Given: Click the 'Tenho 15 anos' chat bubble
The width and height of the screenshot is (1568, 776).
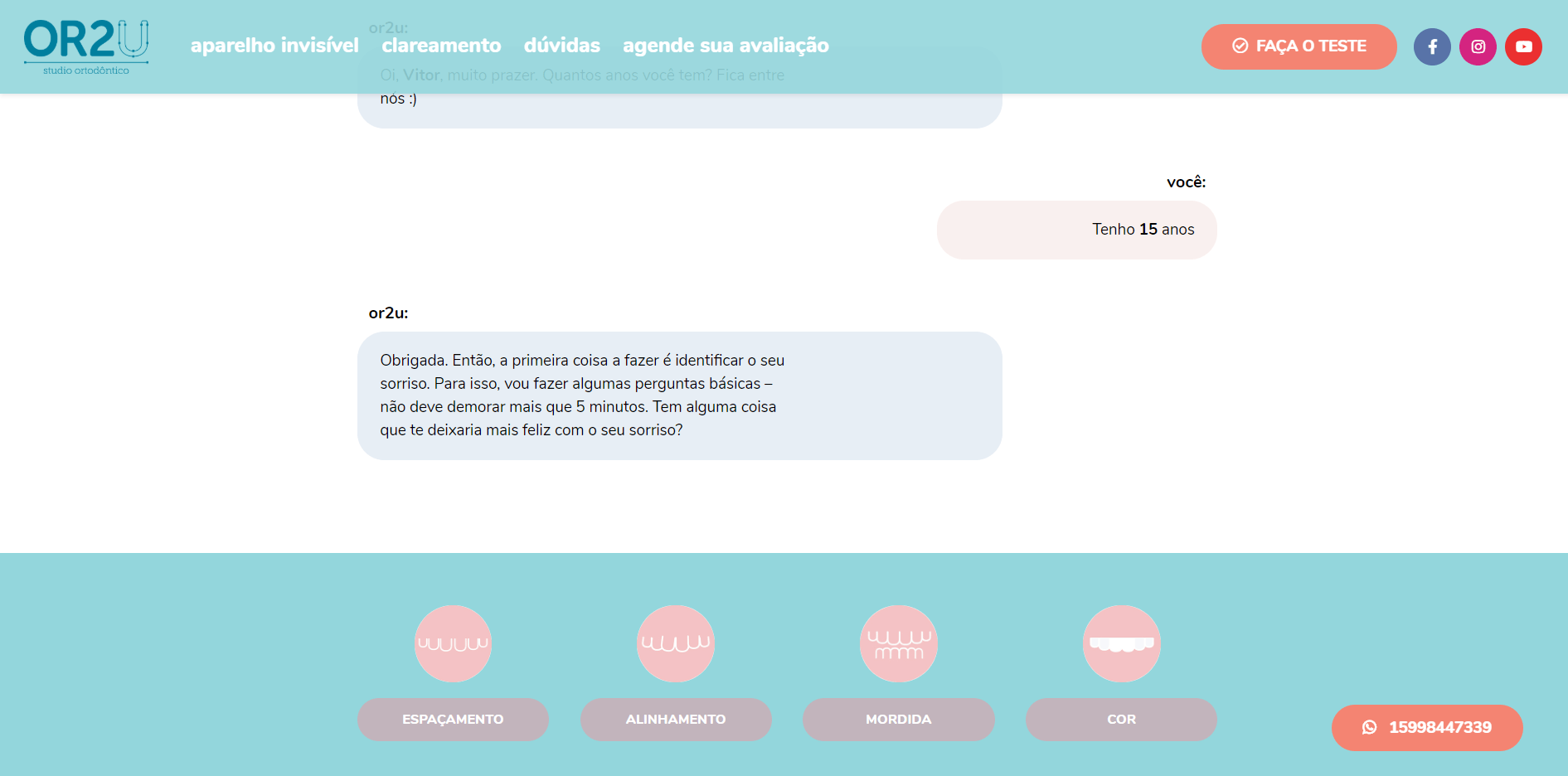Looking at the screenshot, I should pyautogui.click(x=1076, y=230).
